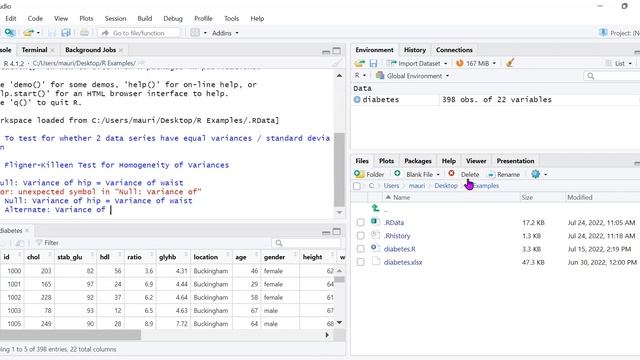Viewport: 640px width, 360px height.
Task: Open the R language dropdown in Environment
Action: (360, 76)
